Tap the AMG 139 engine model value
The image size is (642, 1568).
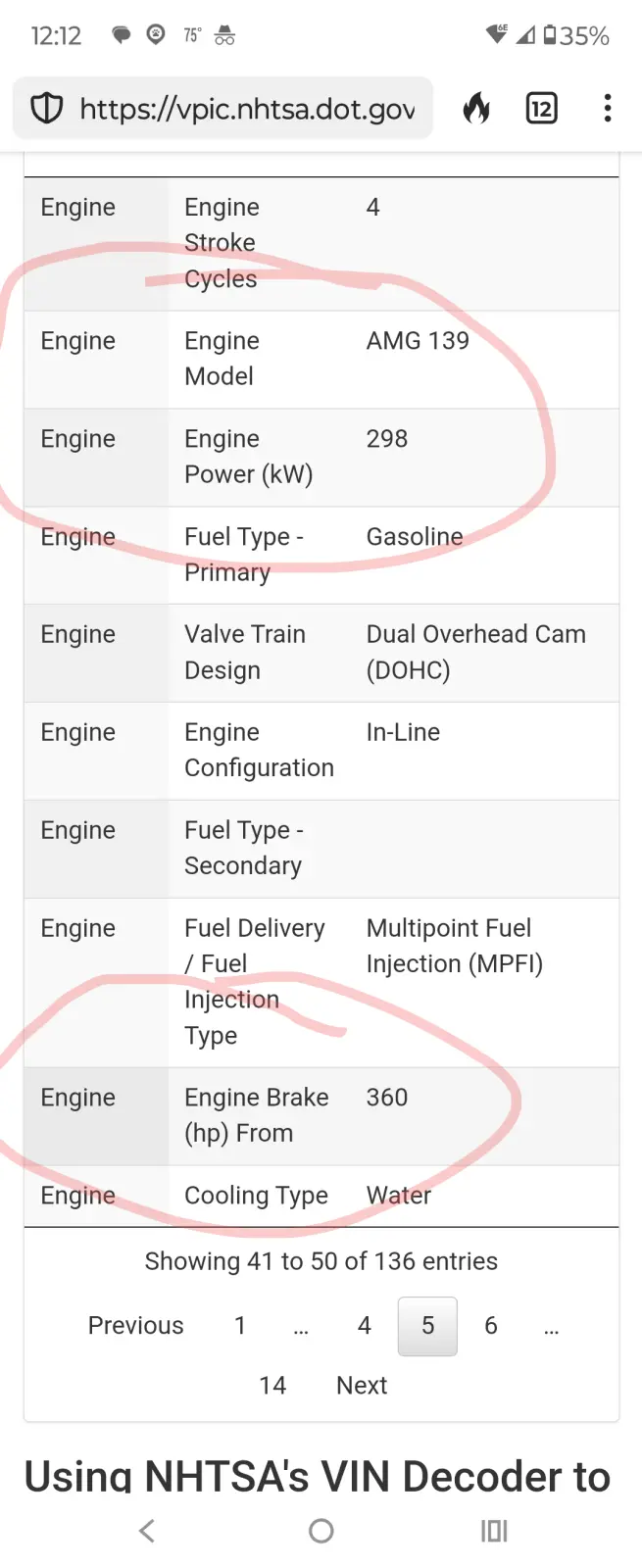(x=418, y=341)
